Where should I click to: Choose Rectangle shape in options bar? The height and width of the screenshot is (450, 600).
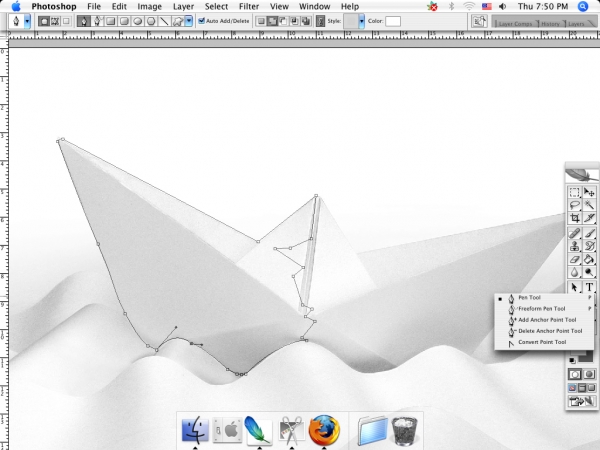point(111,21)
